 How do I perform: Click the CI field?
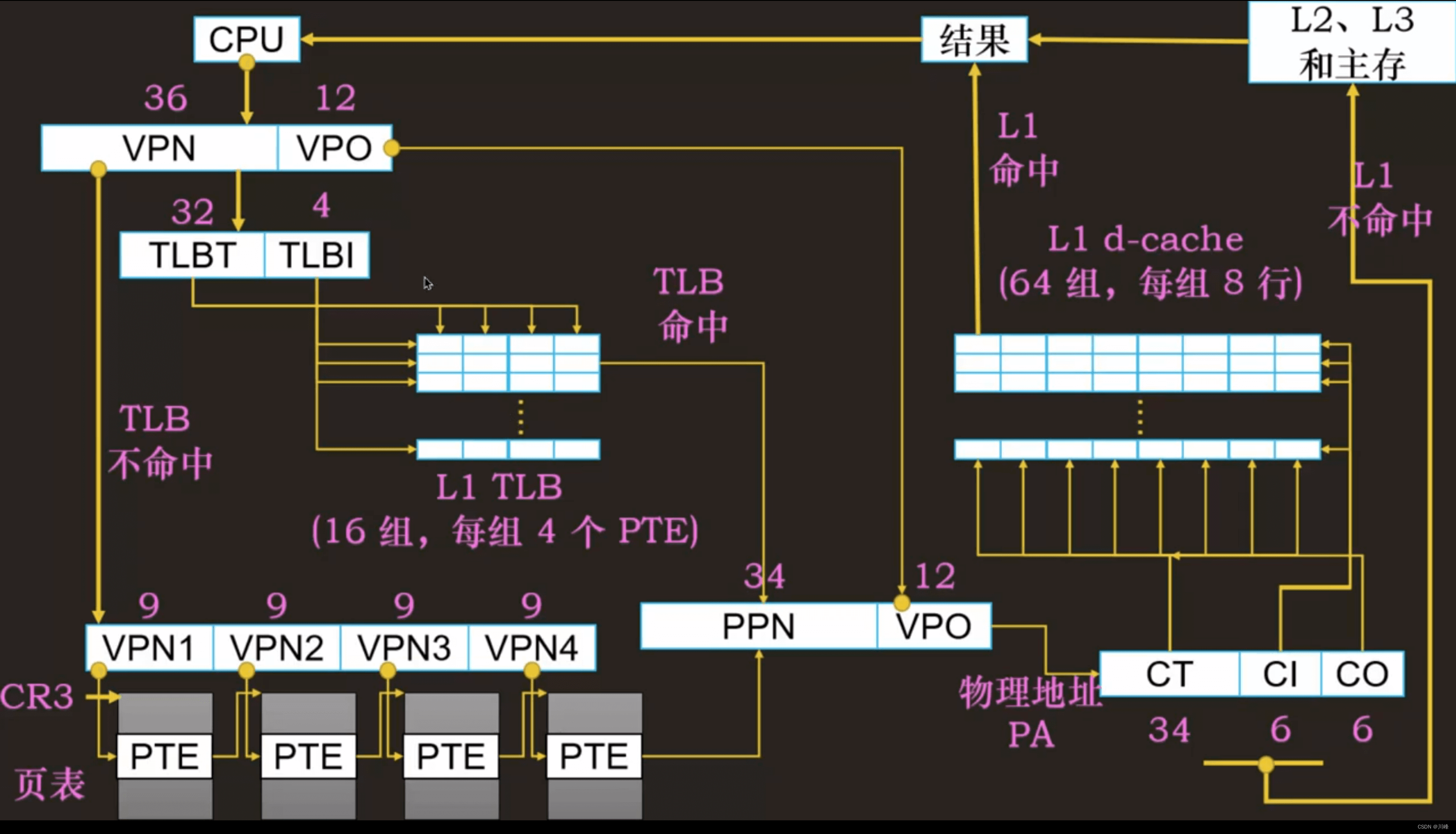pyautogui.click(x=1281, y=674)
